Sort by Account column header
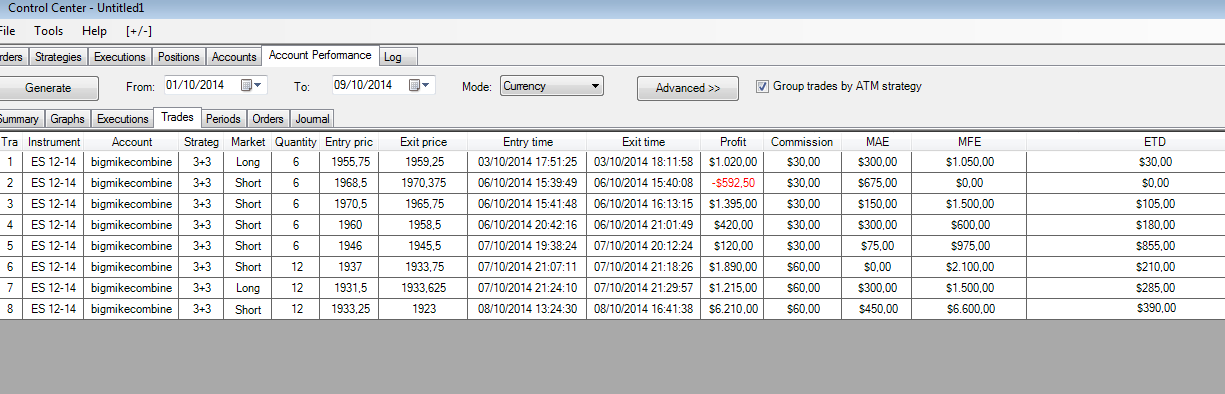 (x=132, y=142)
